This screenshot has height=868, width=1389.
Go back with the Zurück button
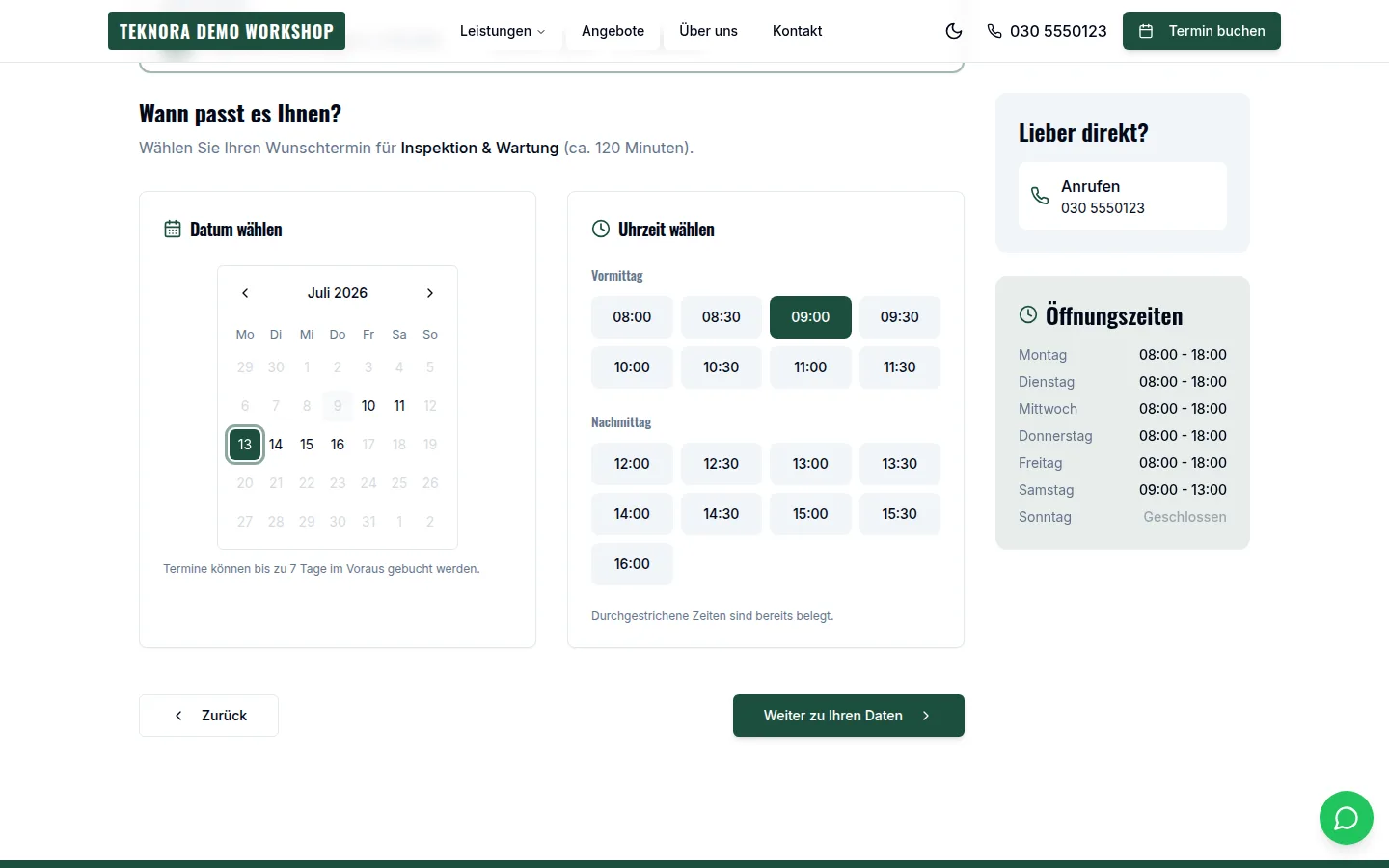tap(208, 716)
